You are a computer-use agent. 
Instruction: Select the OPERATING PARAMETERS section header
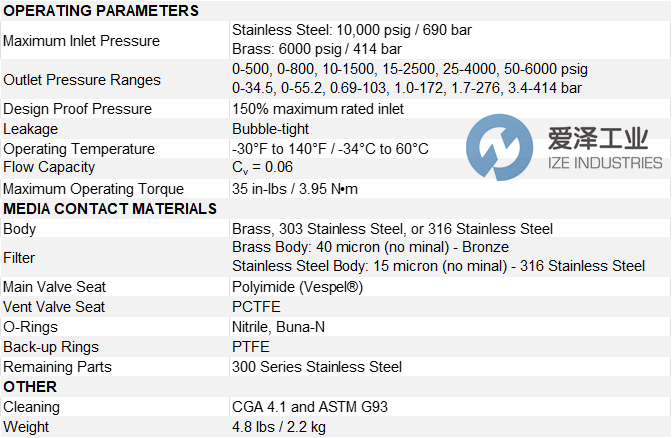(101, 11)
